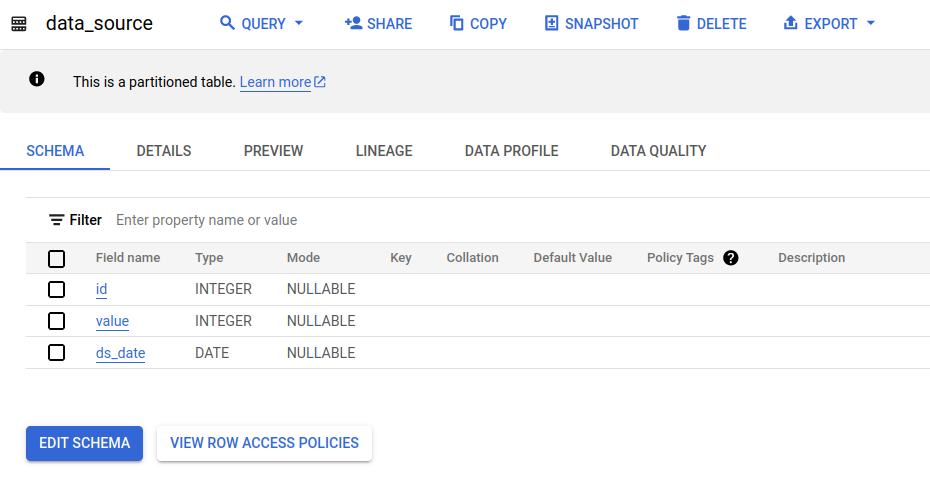Expand the Export dropdown arrow
930x504 pixels.
point(871,23)
